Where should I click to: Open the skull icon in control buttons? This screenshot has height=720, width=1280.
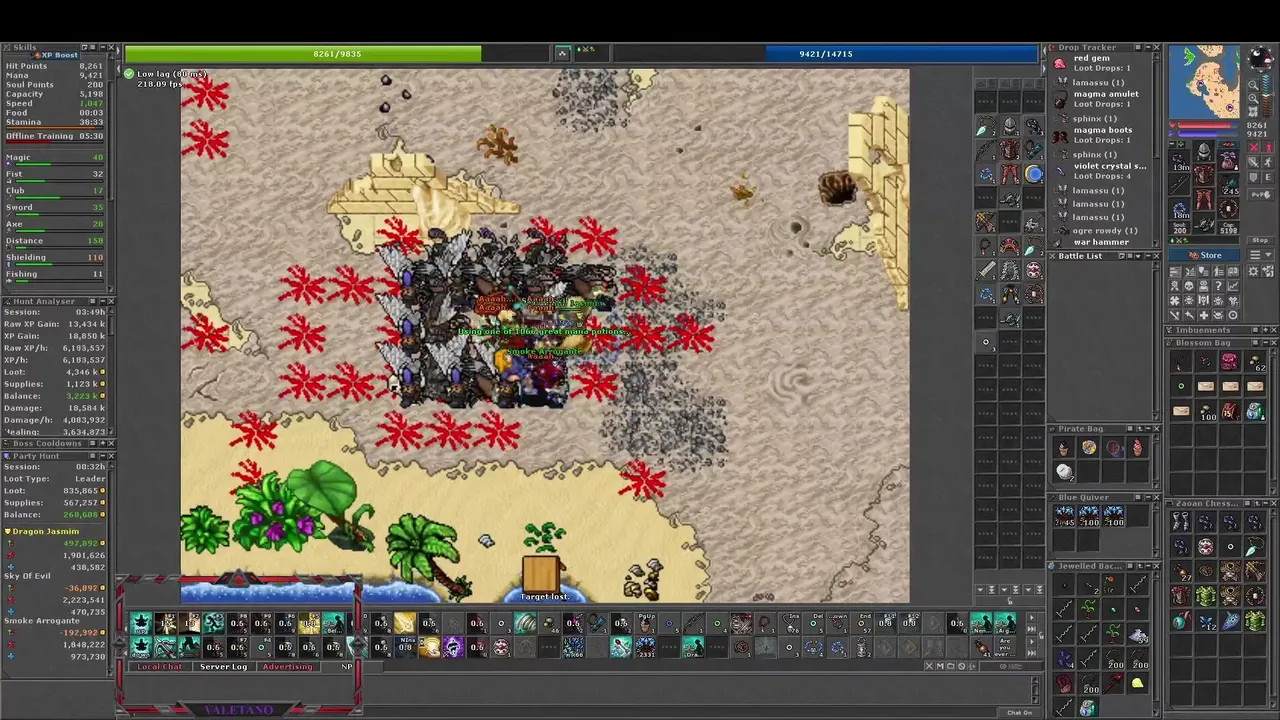tap(1189, 285)
